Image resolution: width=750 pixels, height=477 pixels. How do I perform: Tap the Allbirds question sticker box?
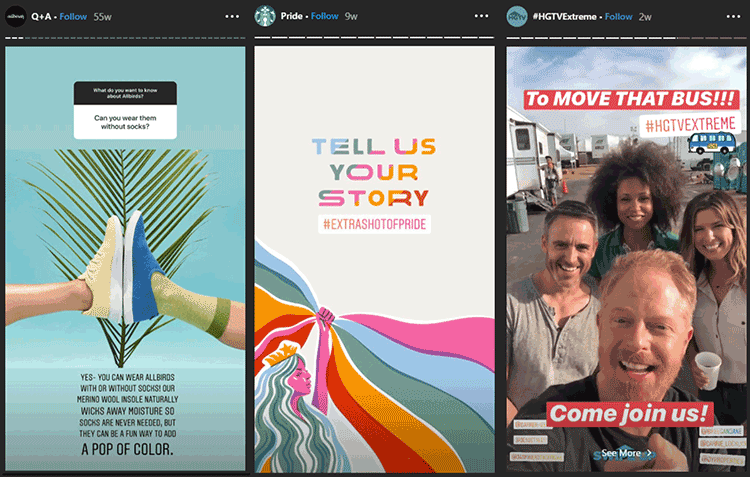click(125, 110)
